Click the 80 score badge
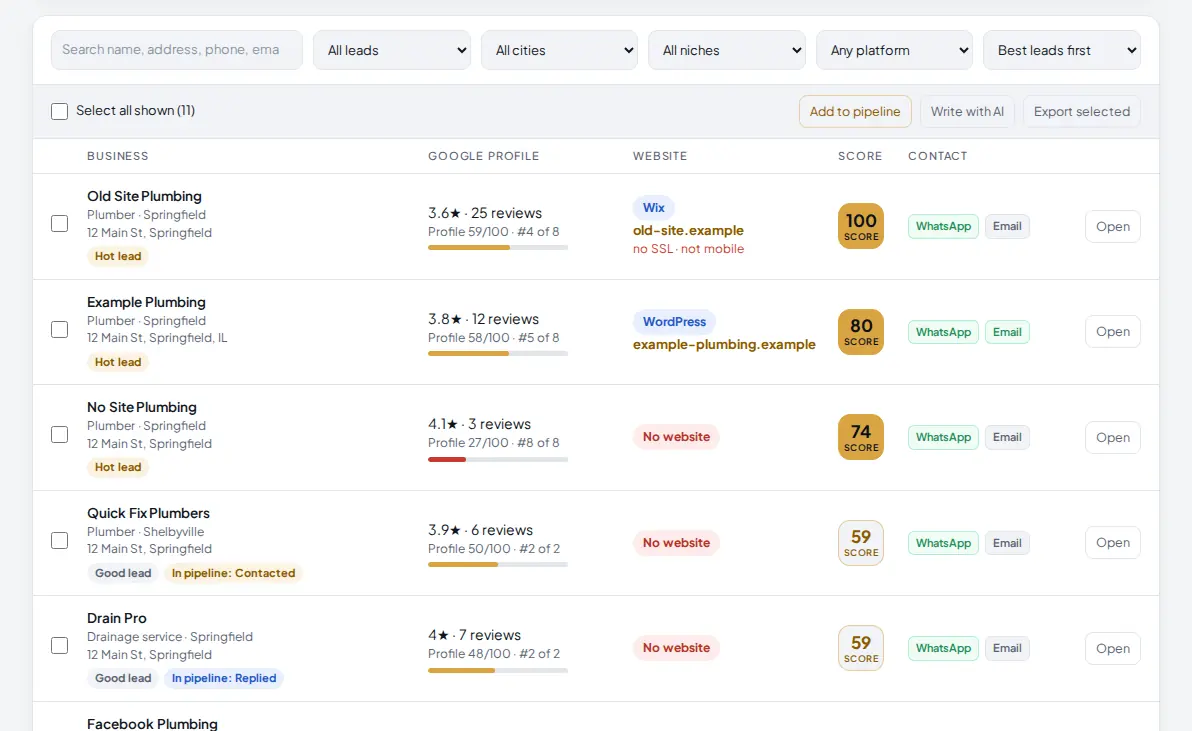 861,331
